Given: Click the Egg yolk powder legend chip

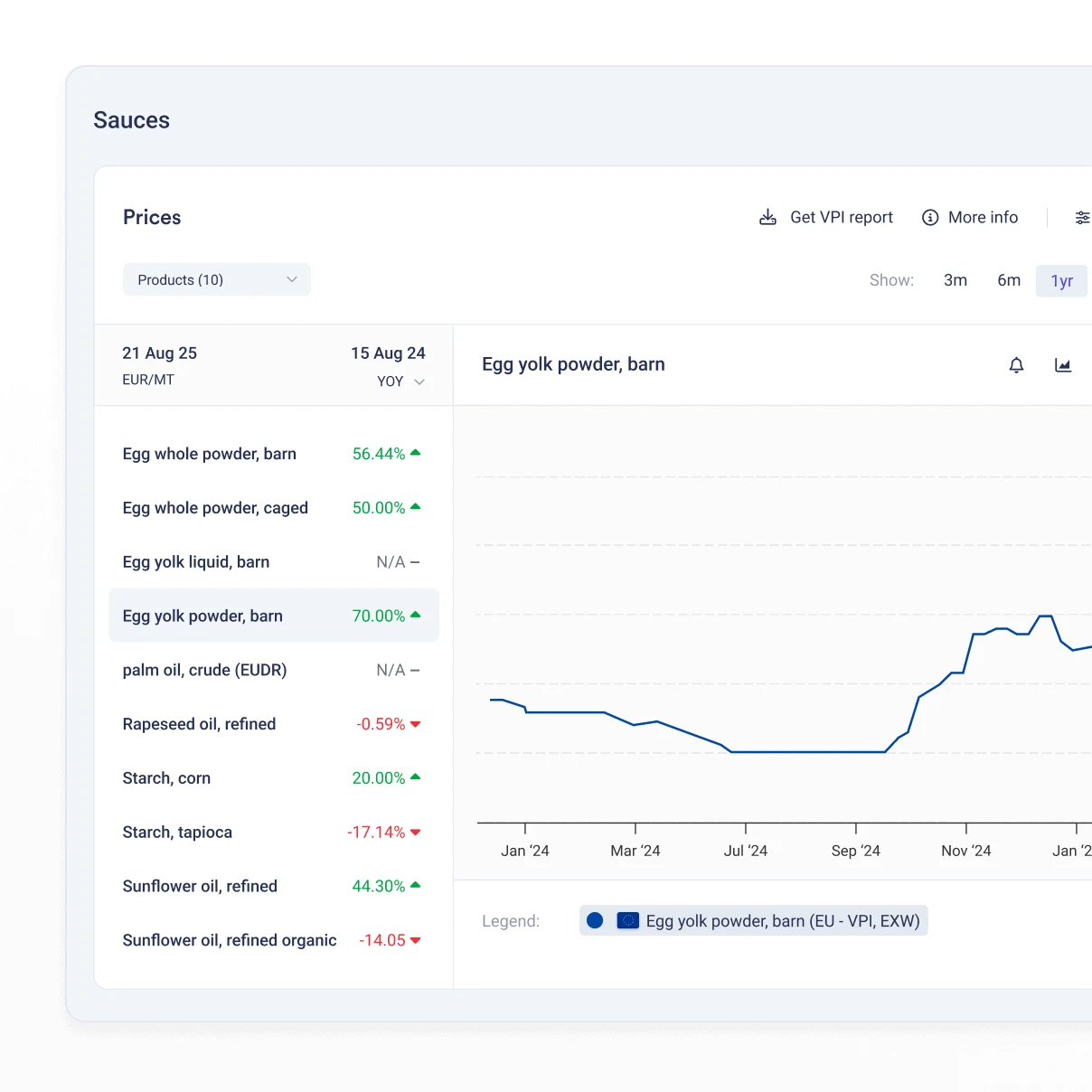Looking at the screenshot, I should 754,920.
